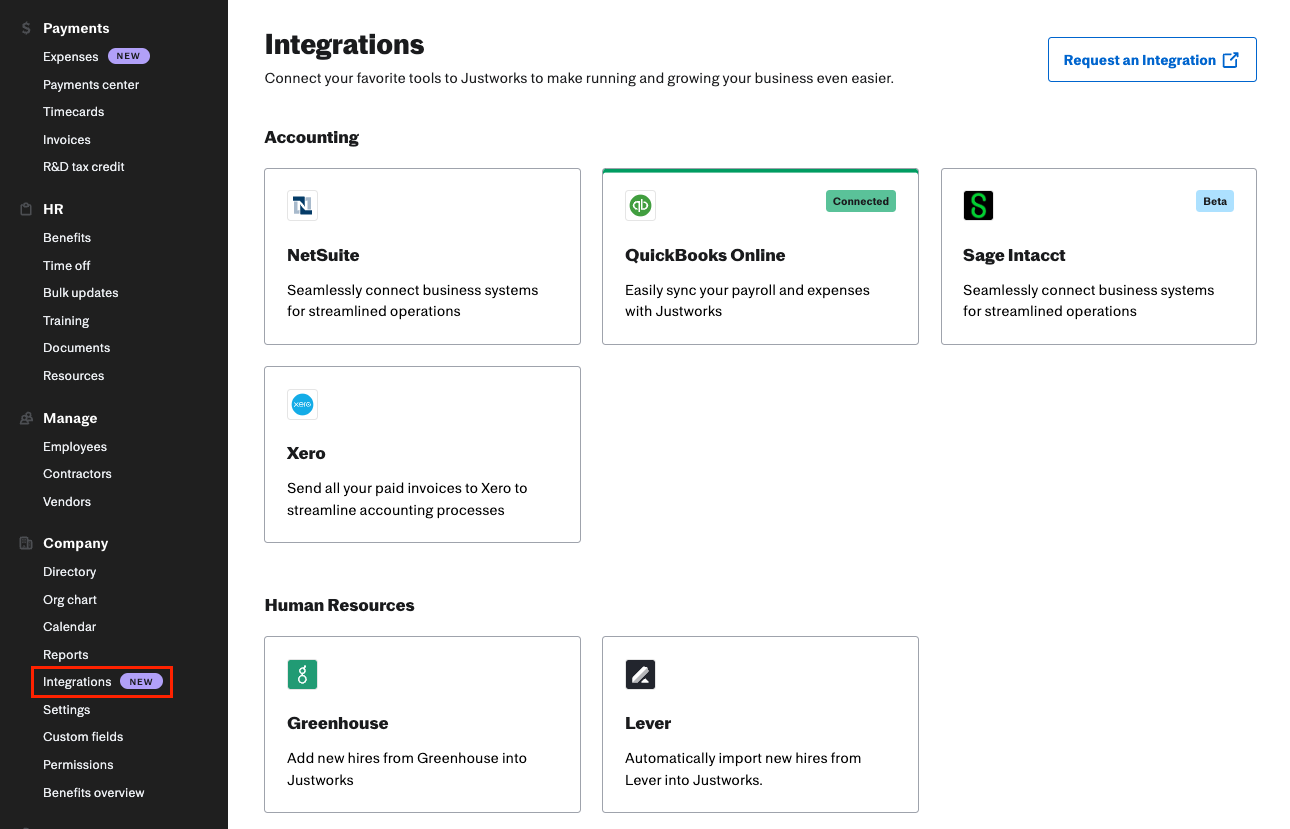Open Custom fields
This screenshot has height=829, width=1290.
click(83, 737)
